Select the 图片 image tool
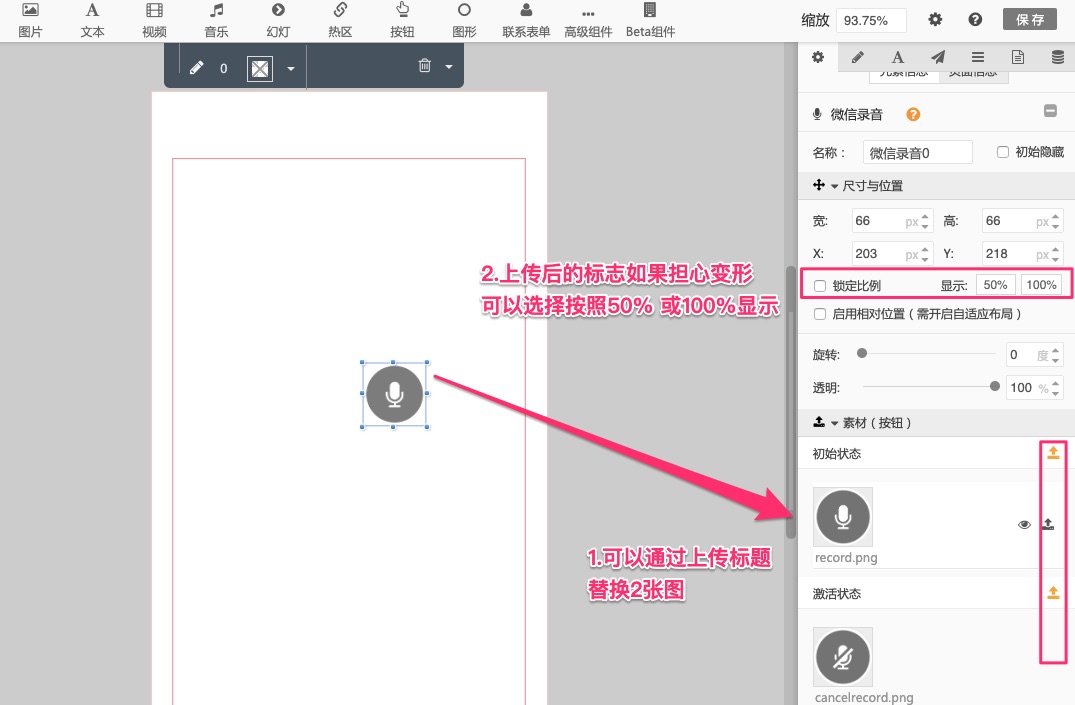1075x705 pixels. [30, 19]
